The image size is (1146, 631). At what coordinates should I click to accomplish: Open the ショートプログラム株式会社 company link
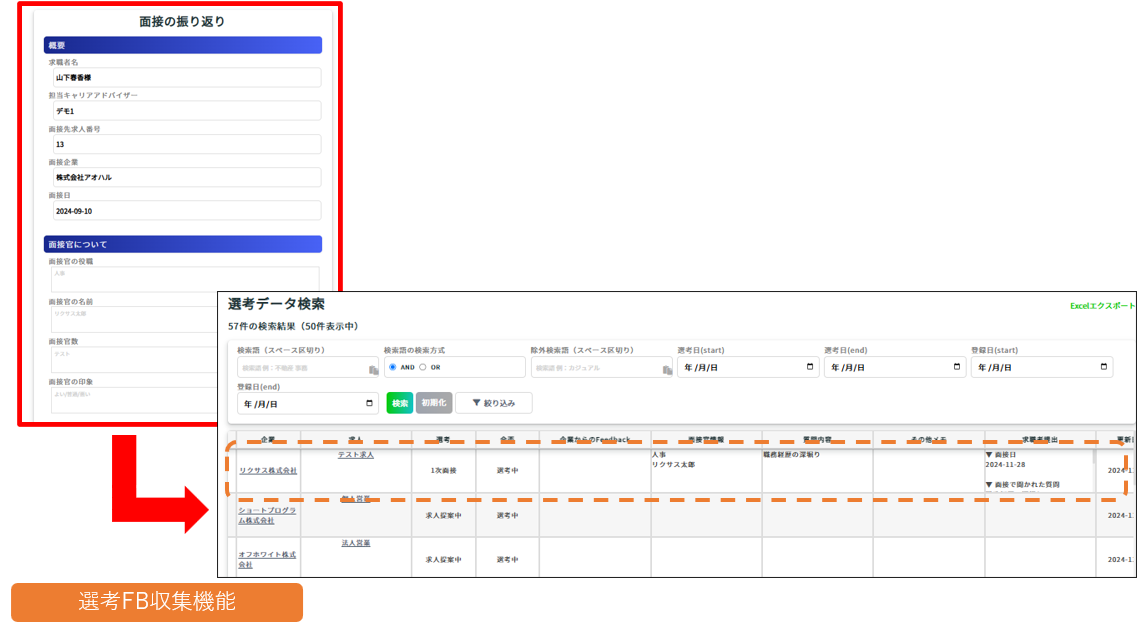[x=267, y=515]
